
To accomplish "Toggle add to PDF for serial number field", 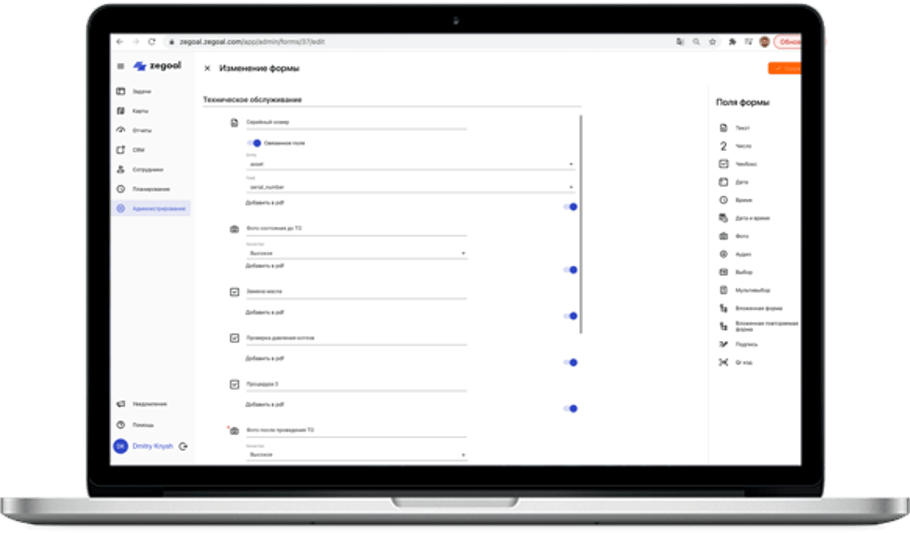I will click(571, 207).
